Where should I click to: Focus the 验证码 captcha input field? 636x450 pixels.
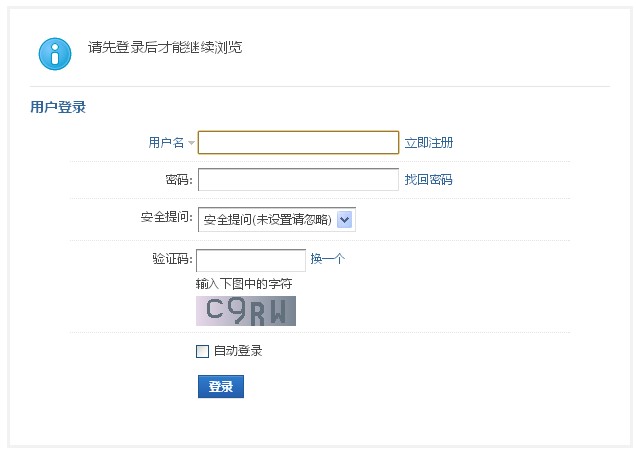[x=251, y=260]
